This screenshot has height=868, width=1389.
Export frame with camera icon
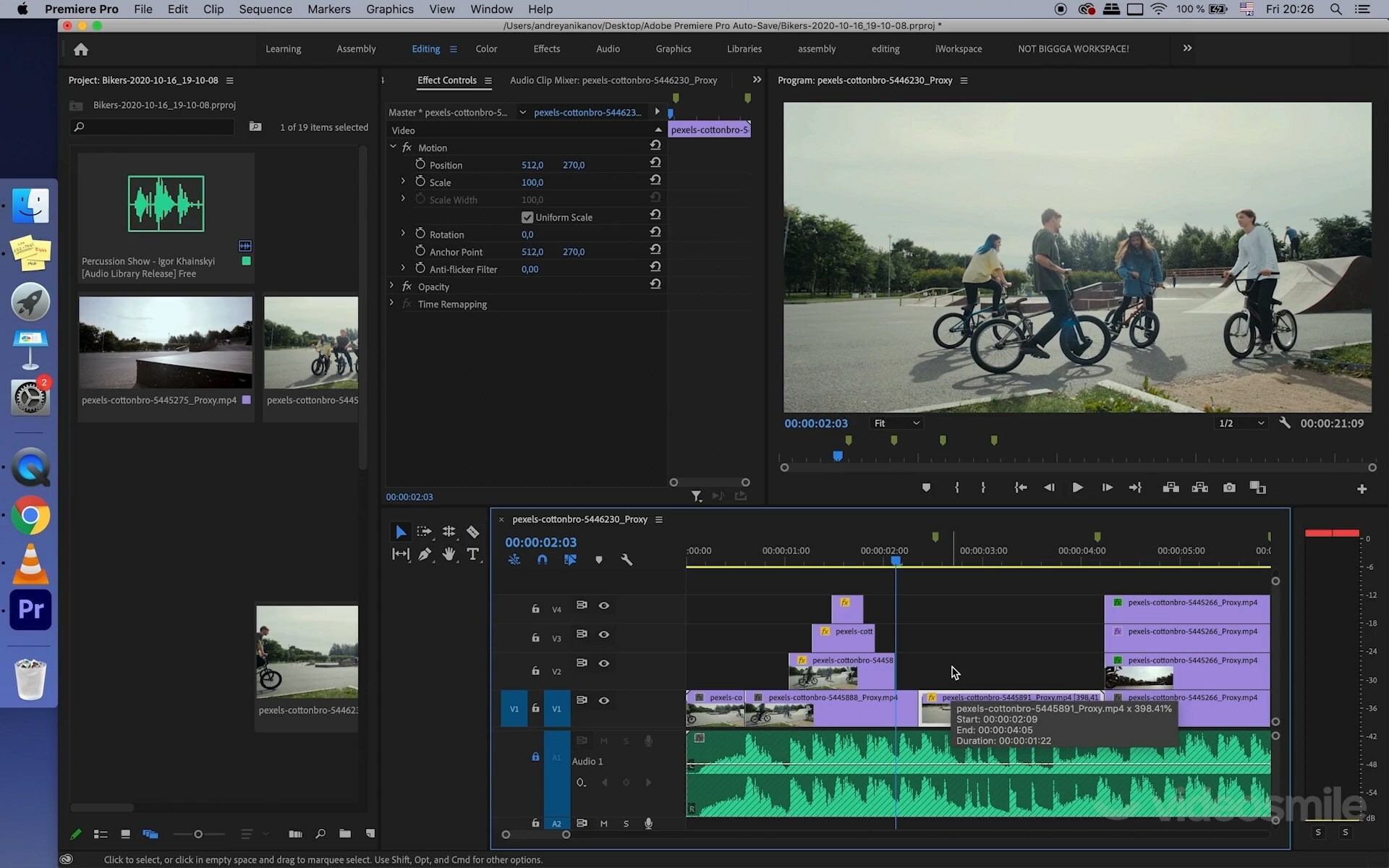(1229, 488)
